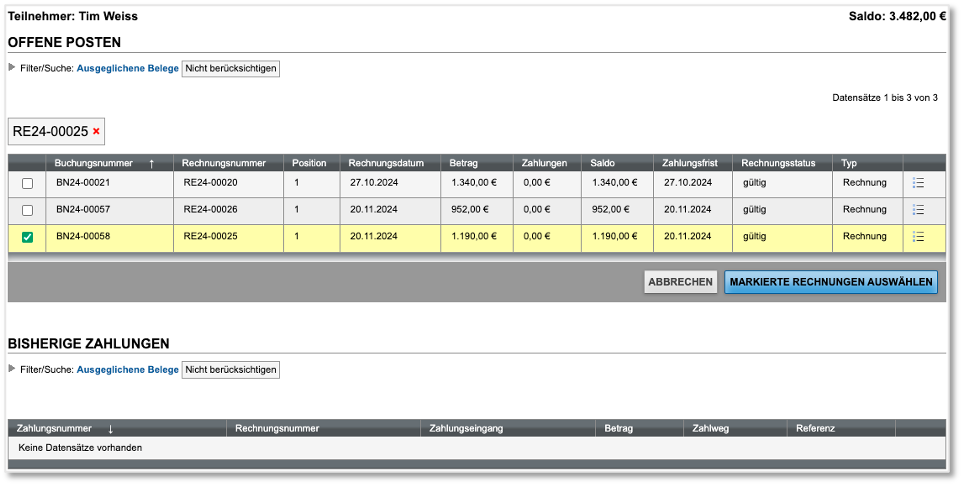962x486 pixels.
Task: Click ascending sort arrow beside Buchungsnummer
Action: 152,164
